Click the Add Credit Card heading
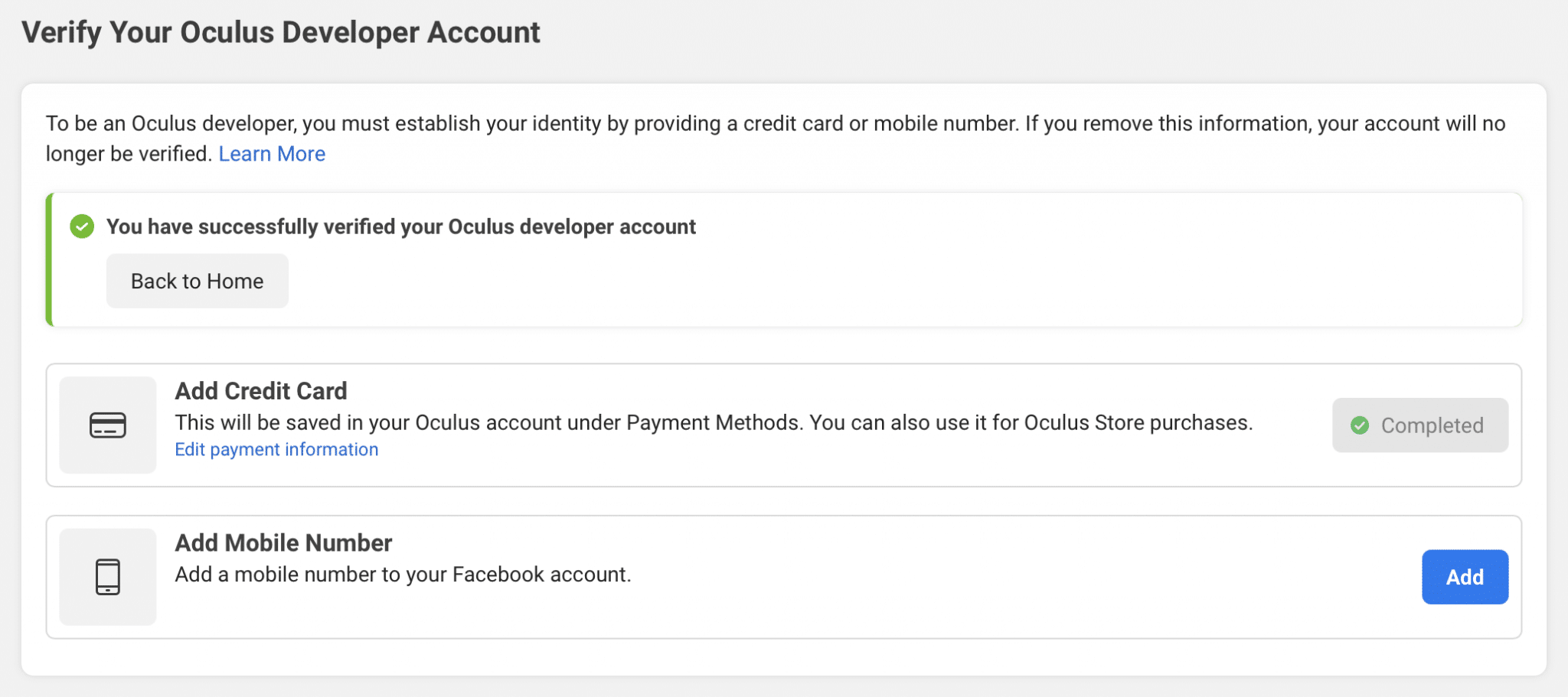 (x=261, y=391)
